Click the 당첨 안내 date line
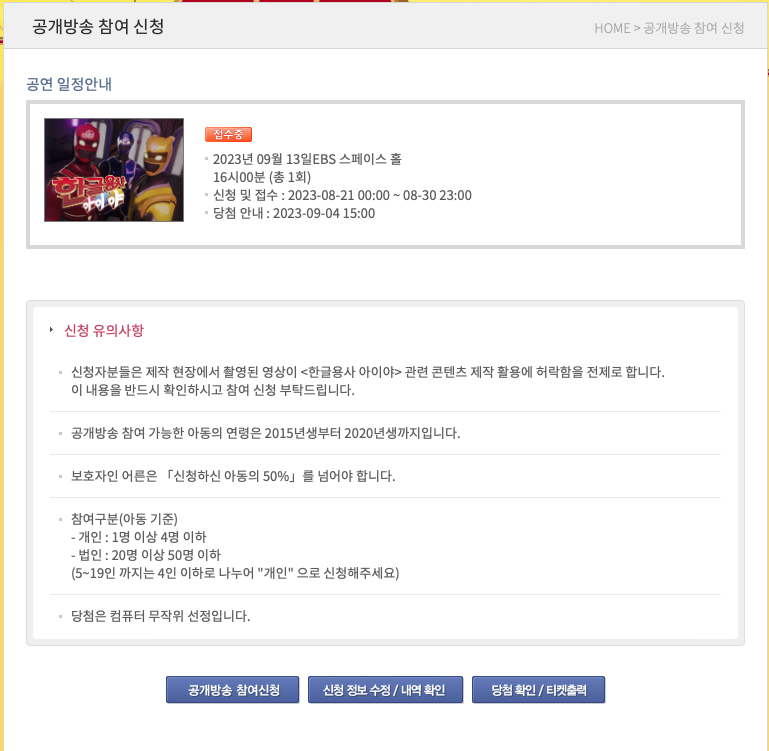The height and width of the screenshot is (751, 769). [294, 213]
